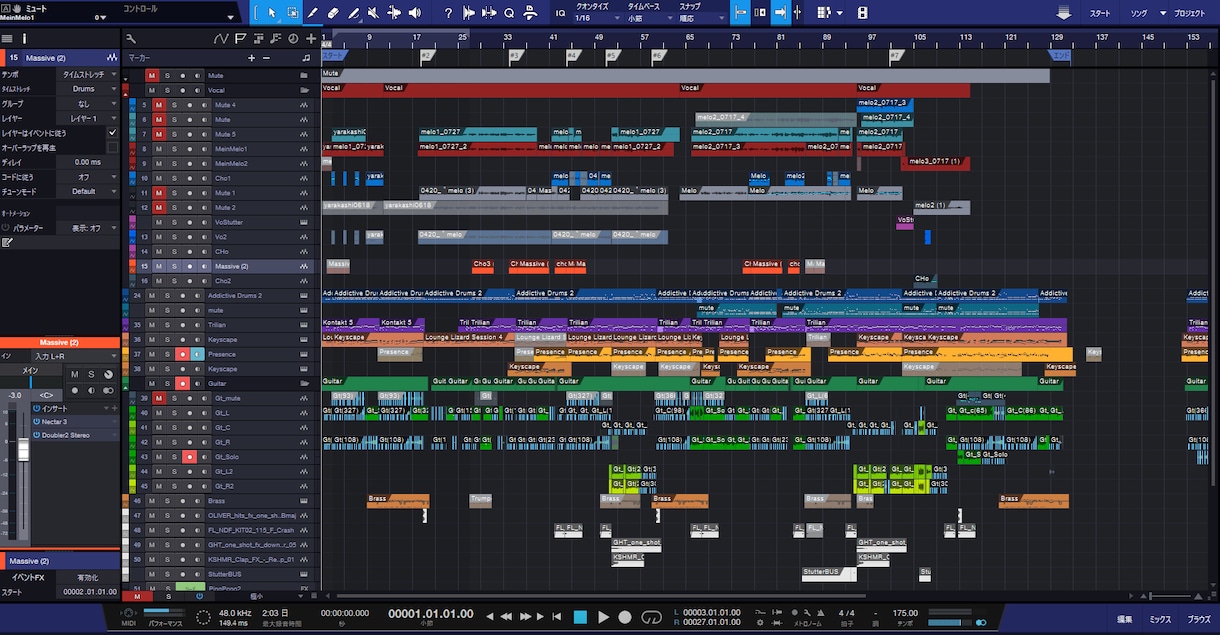Open the Edit view button
This screenshot has width=1220, height=635.
tap(1125, 620)
